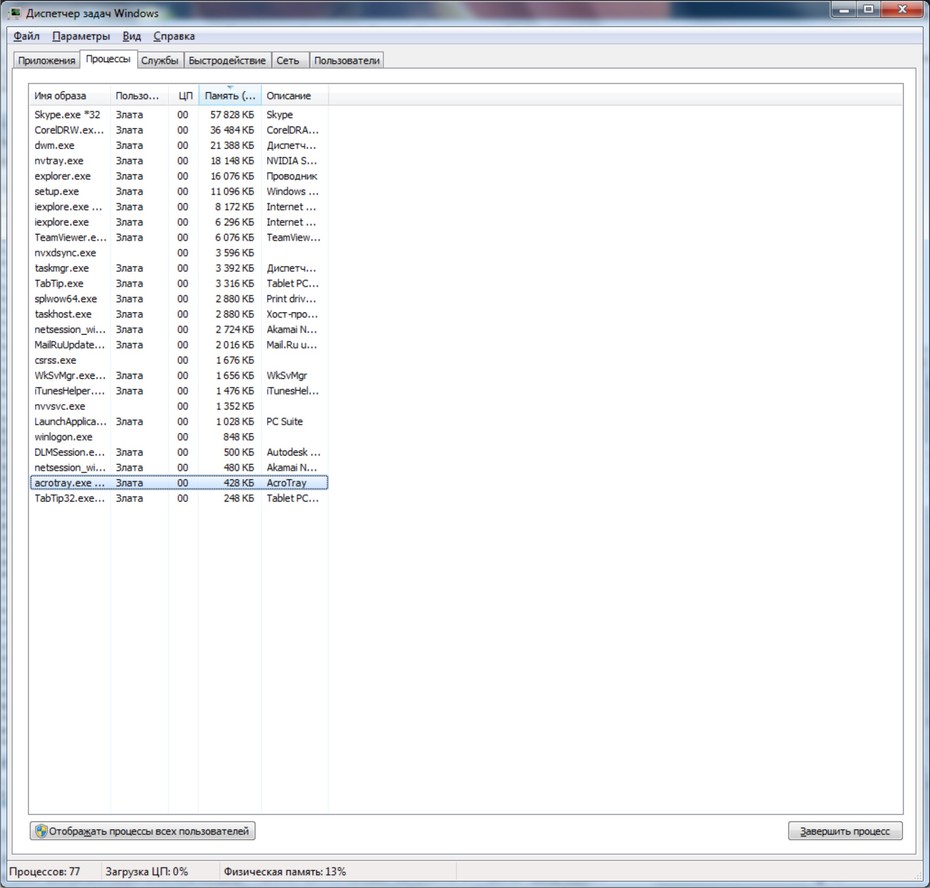Open the Справка menu
930x888 pixels.
[x=174, y=36]
